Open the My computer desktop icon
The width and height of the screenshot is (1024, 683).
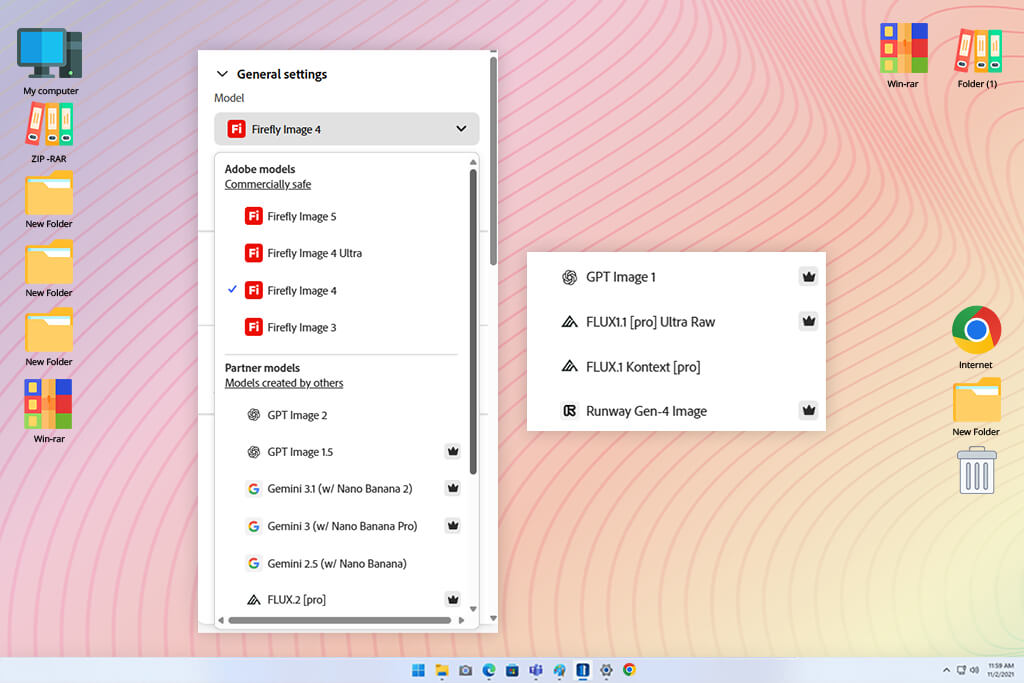[x=50, y=61]
